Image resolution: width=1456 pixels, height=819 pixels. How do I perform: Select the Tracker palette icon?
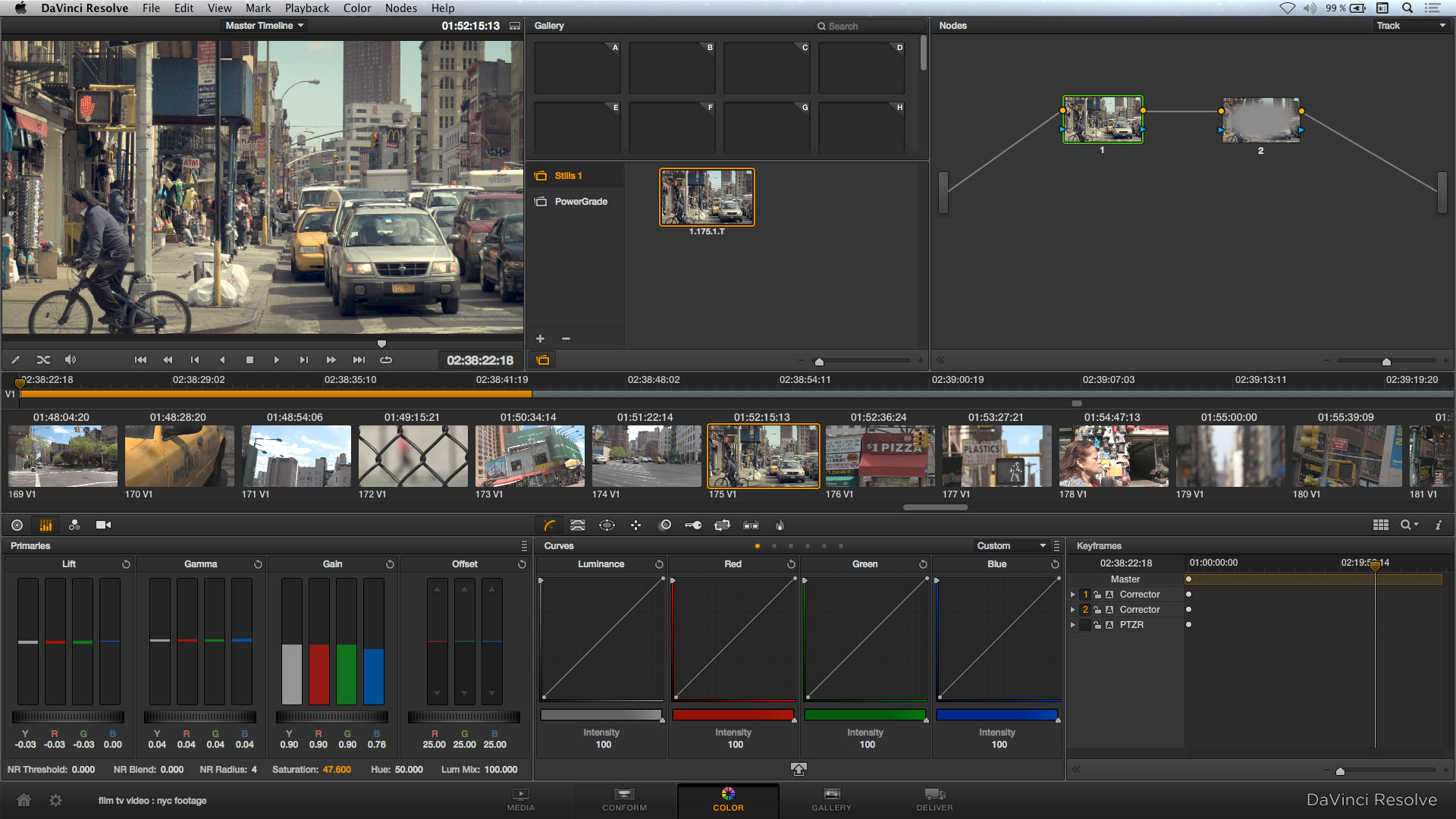pos(635,525)
